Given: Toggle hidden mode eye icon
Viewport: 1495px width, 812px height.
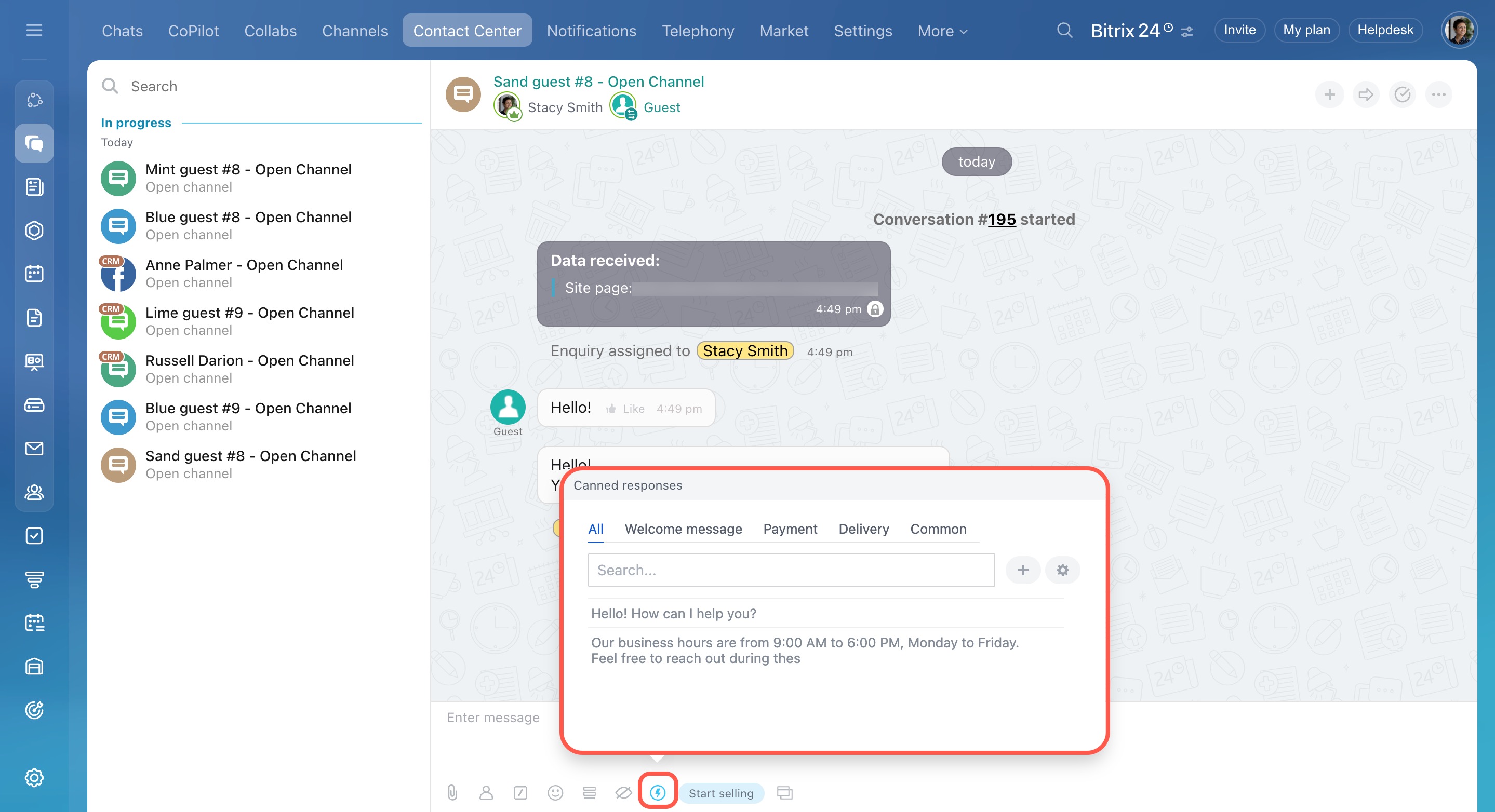Looking at the screenshot, I should 624,792.
